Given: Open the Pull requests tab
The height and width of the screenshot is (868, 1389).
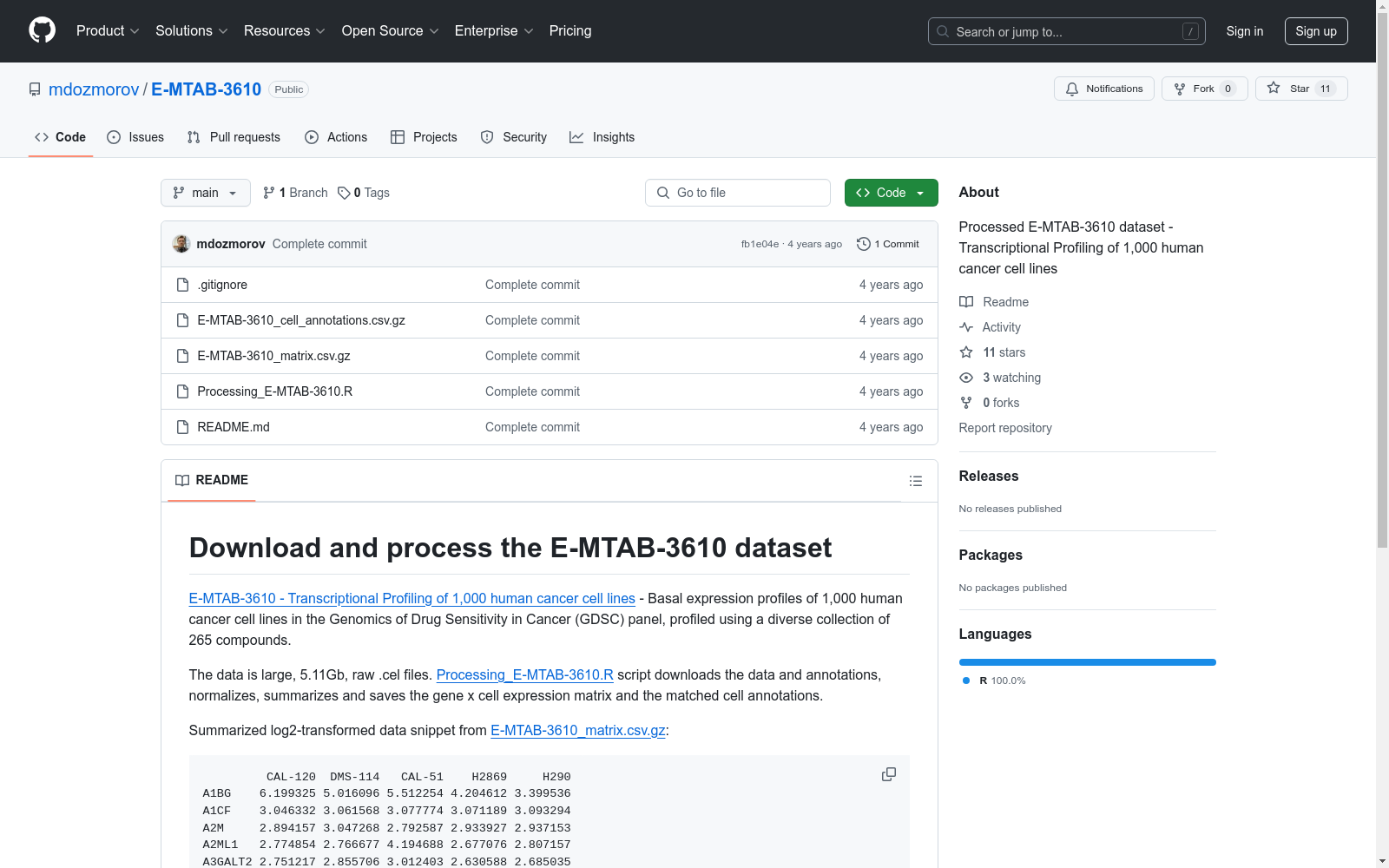Looking at the screenshot, I should (234, 137).
